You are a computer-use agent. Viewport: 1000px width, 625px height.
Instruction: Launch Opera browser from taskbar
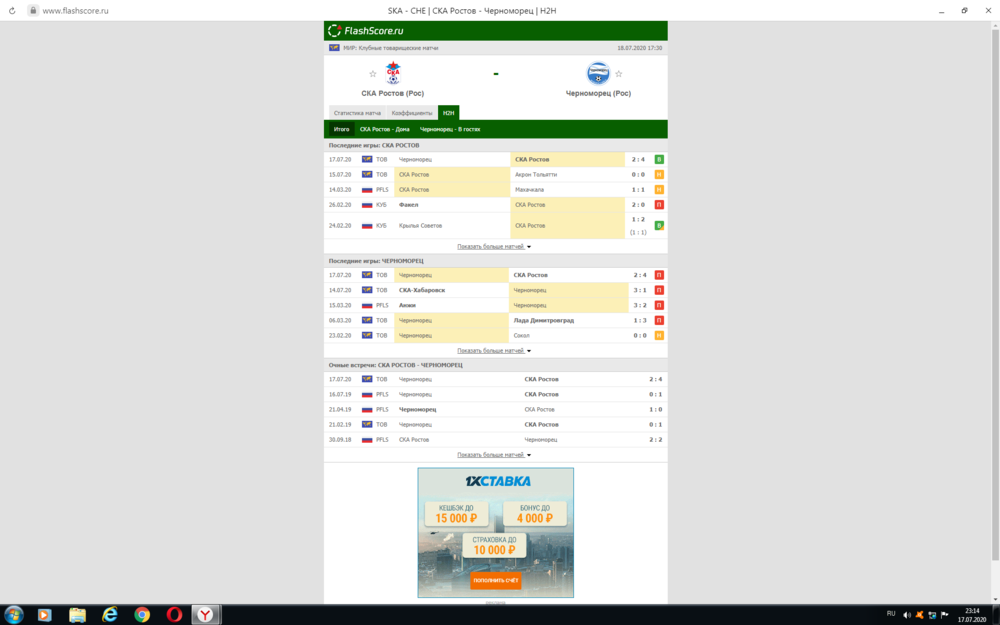click(173, 615)
